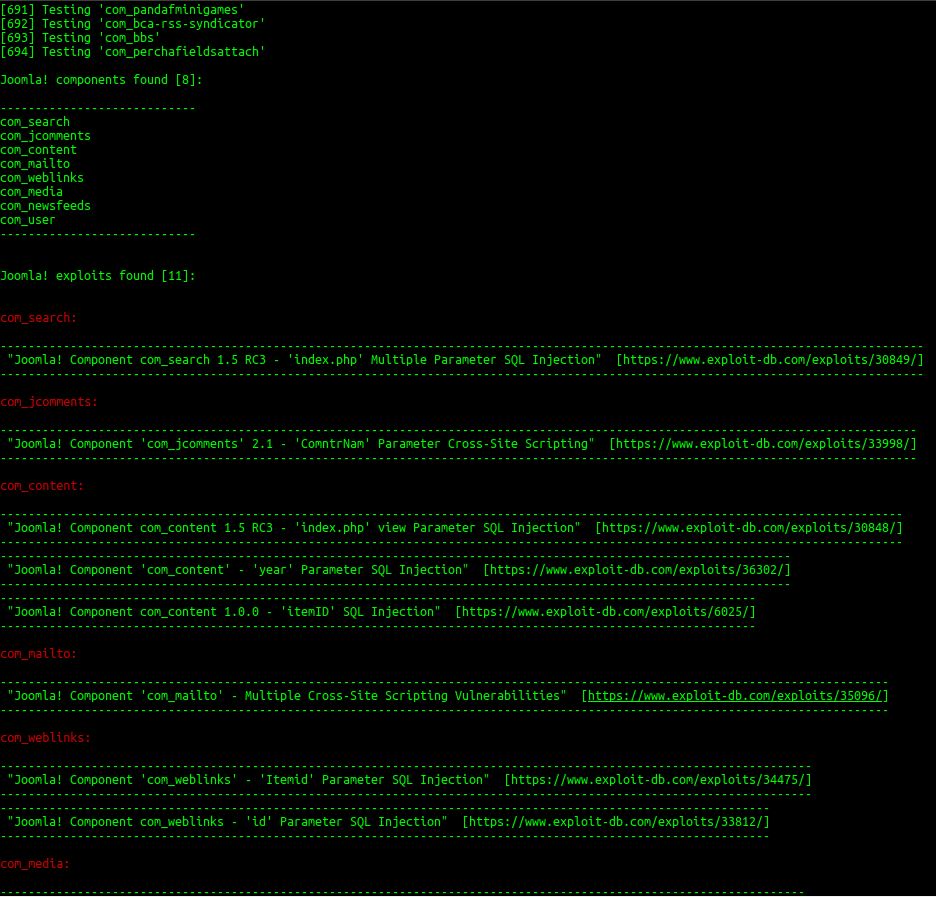Image resolution: width=936 pixels, height=897 pixels.
Task: Click the 'ComntrNam' Cross-Site Scripting exploit title
Action: tap(301, 444)
